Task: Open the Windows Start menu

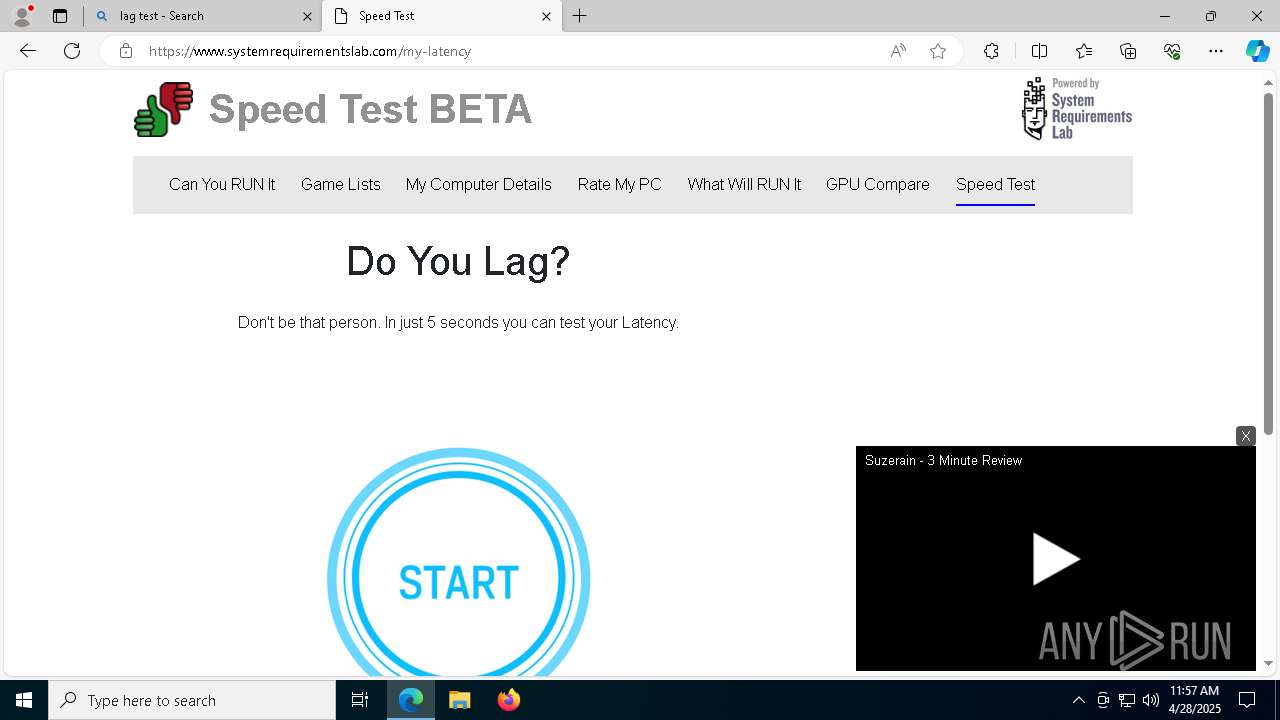Action: point(24,700)
